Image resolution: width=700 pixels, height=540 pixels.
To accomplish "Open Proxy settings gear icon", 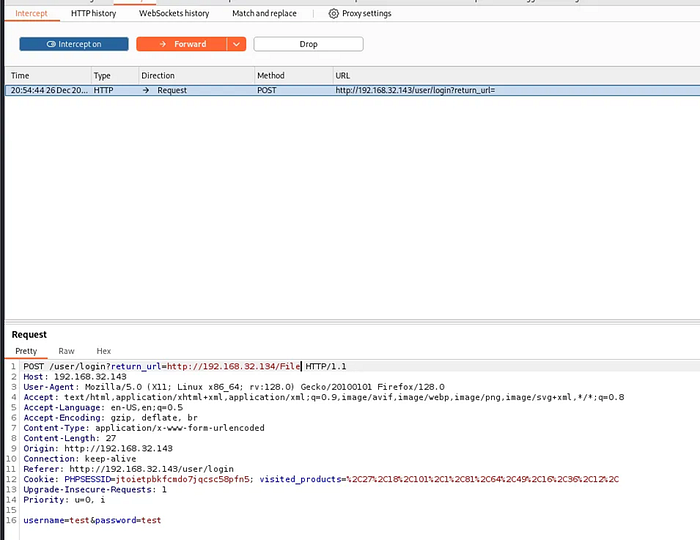I will click(x=333, y=13).
